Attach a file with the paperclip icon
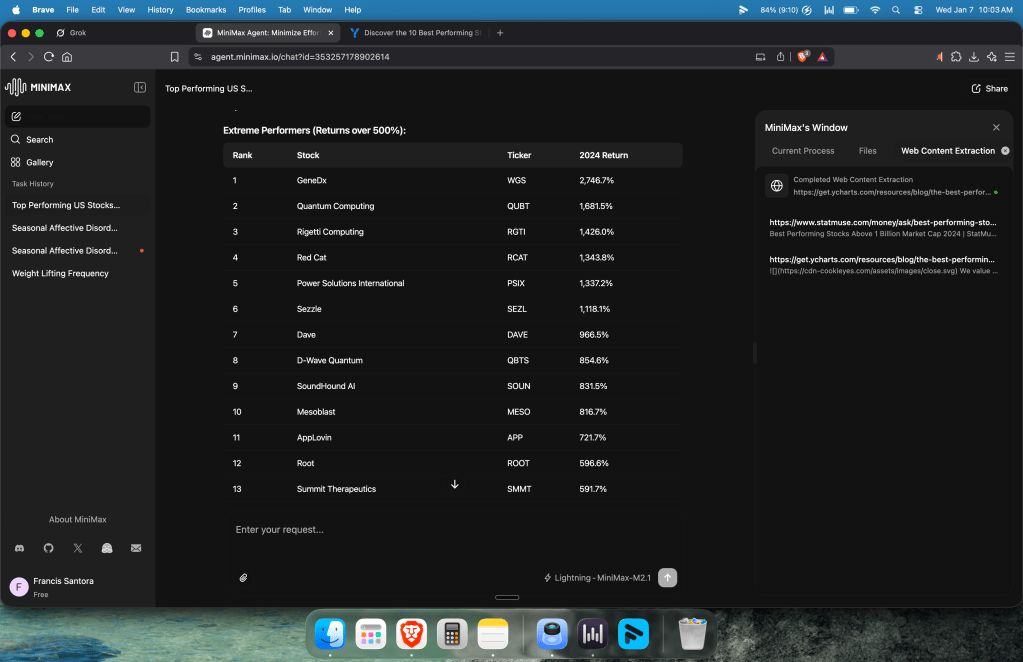The image size is (1023, 662). coord(243,577)
